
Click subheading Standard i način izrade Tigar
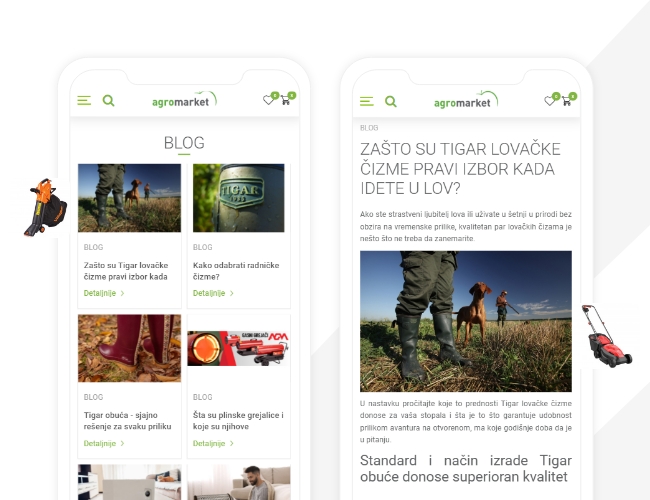[466, 468]
